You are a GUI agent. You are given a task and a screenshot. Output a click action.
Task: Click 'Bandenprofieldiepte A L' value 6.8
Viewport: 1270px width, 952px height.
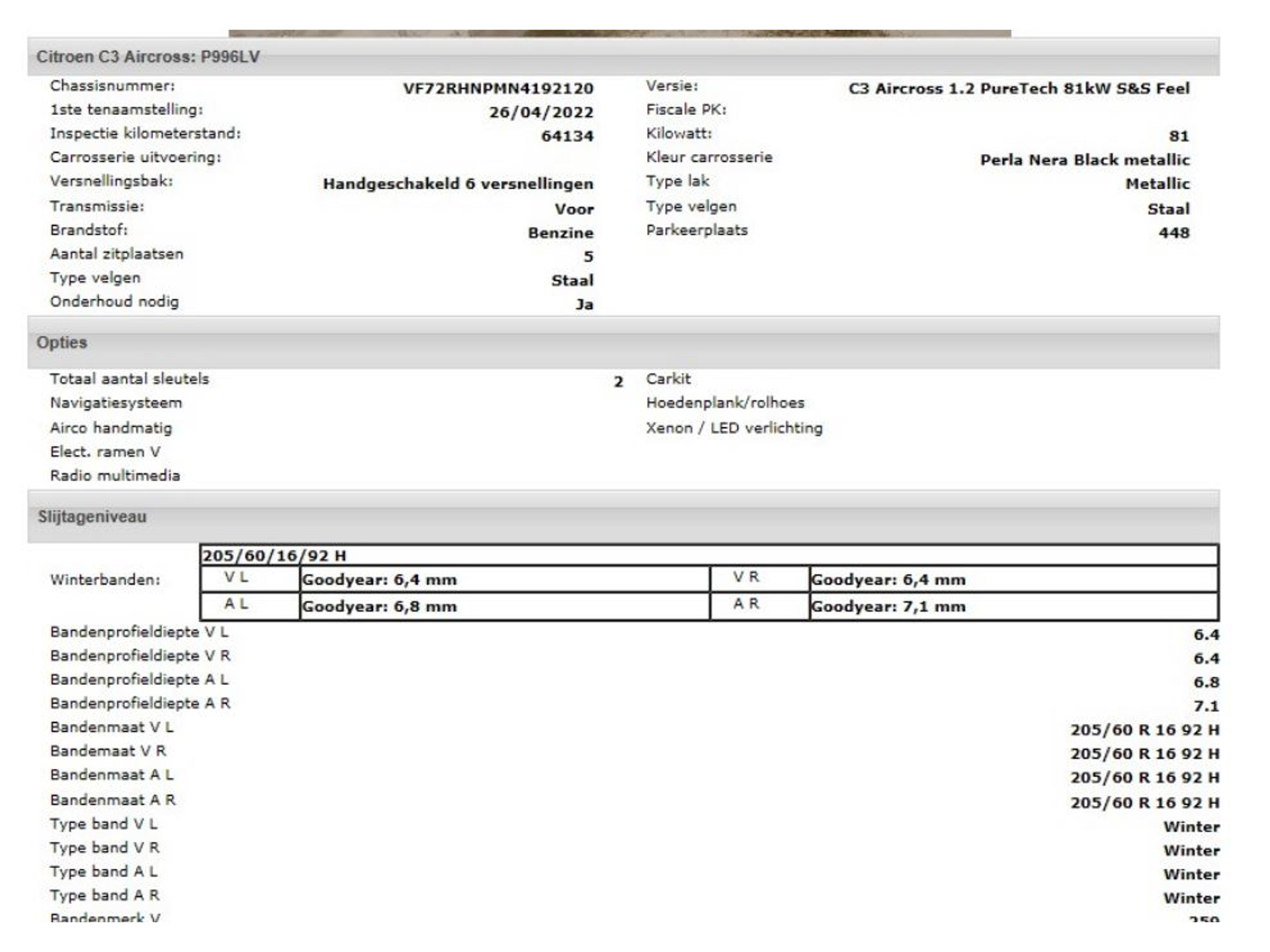[1206, 682]
